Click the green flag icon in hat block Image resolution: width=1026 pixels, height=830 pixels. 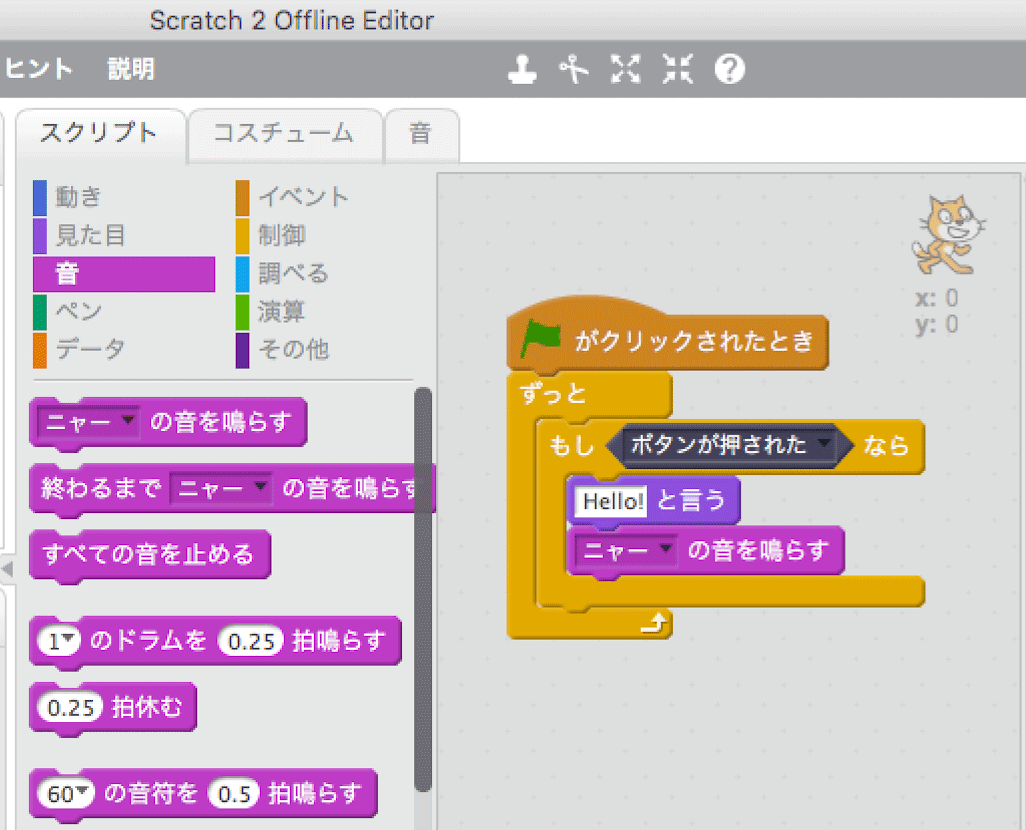tap(540, 338)
